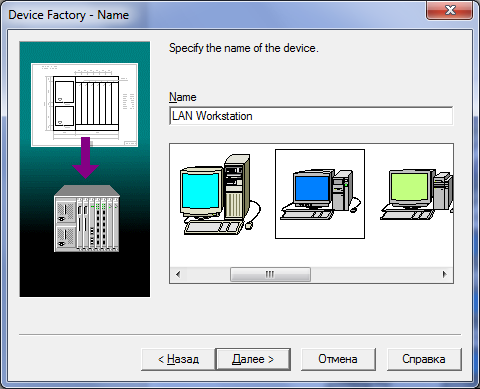Select the cyan-screen beige workstation icon
480x389 pixels.
[220, 195]
